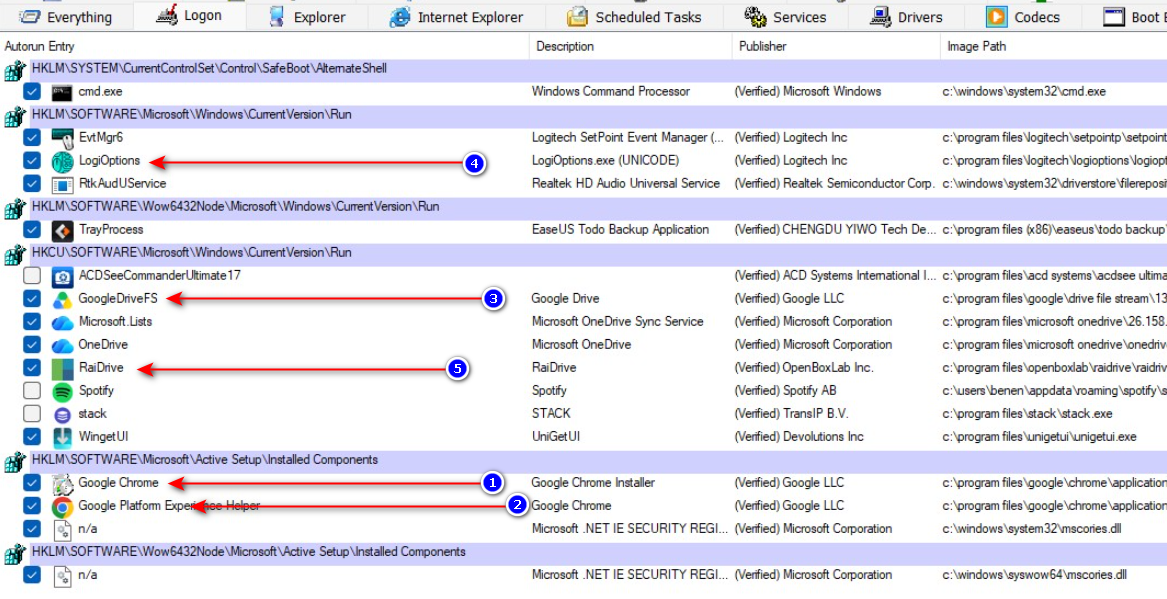Image resolution: width=1167 pixels, height=599 pixels.
Task: Click the RtkAudUService entry icon
Action: pyautogui.click(x=62, y=184)
